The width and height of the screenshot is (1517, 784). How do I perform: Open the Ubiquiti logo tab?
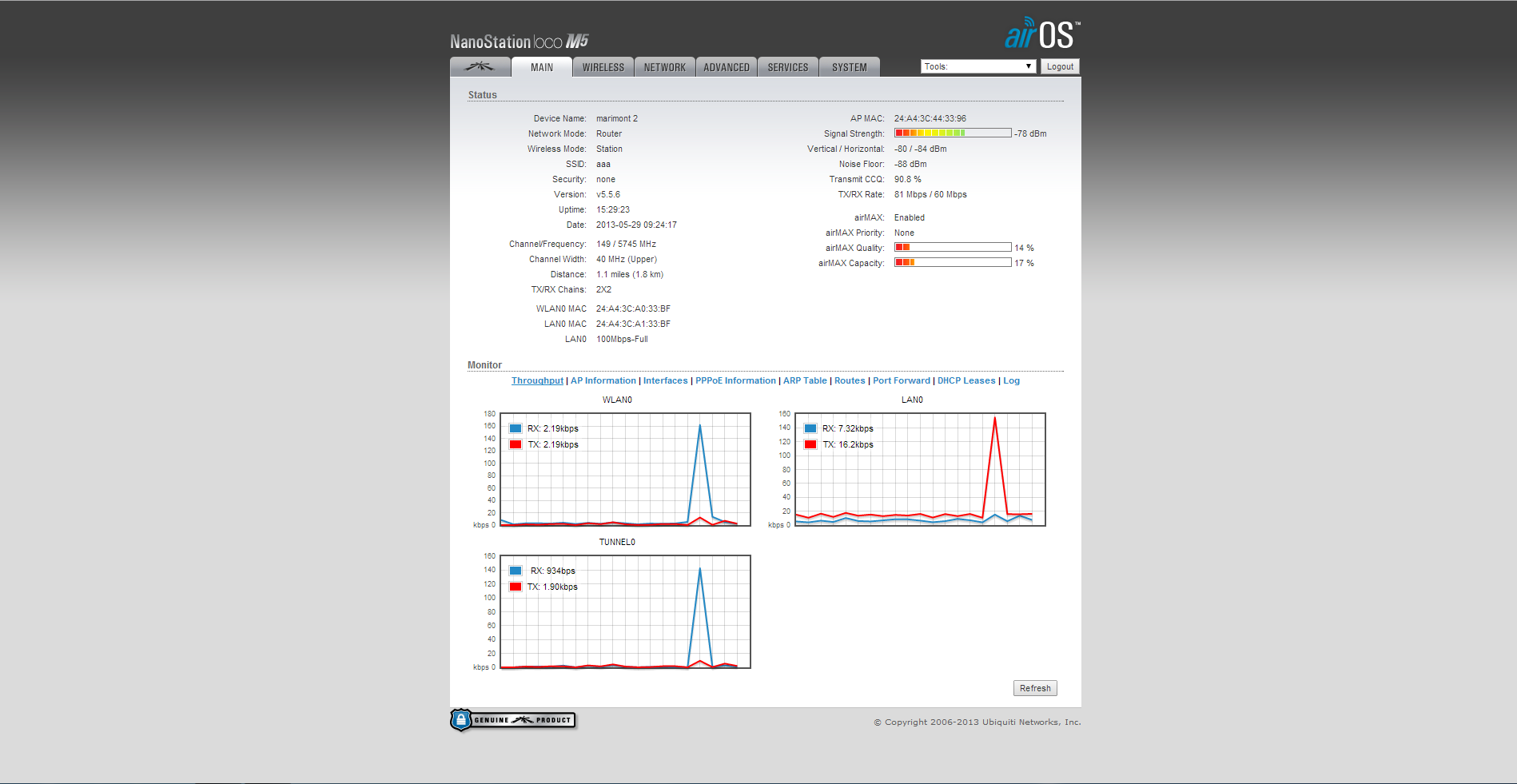click(480, 67)
